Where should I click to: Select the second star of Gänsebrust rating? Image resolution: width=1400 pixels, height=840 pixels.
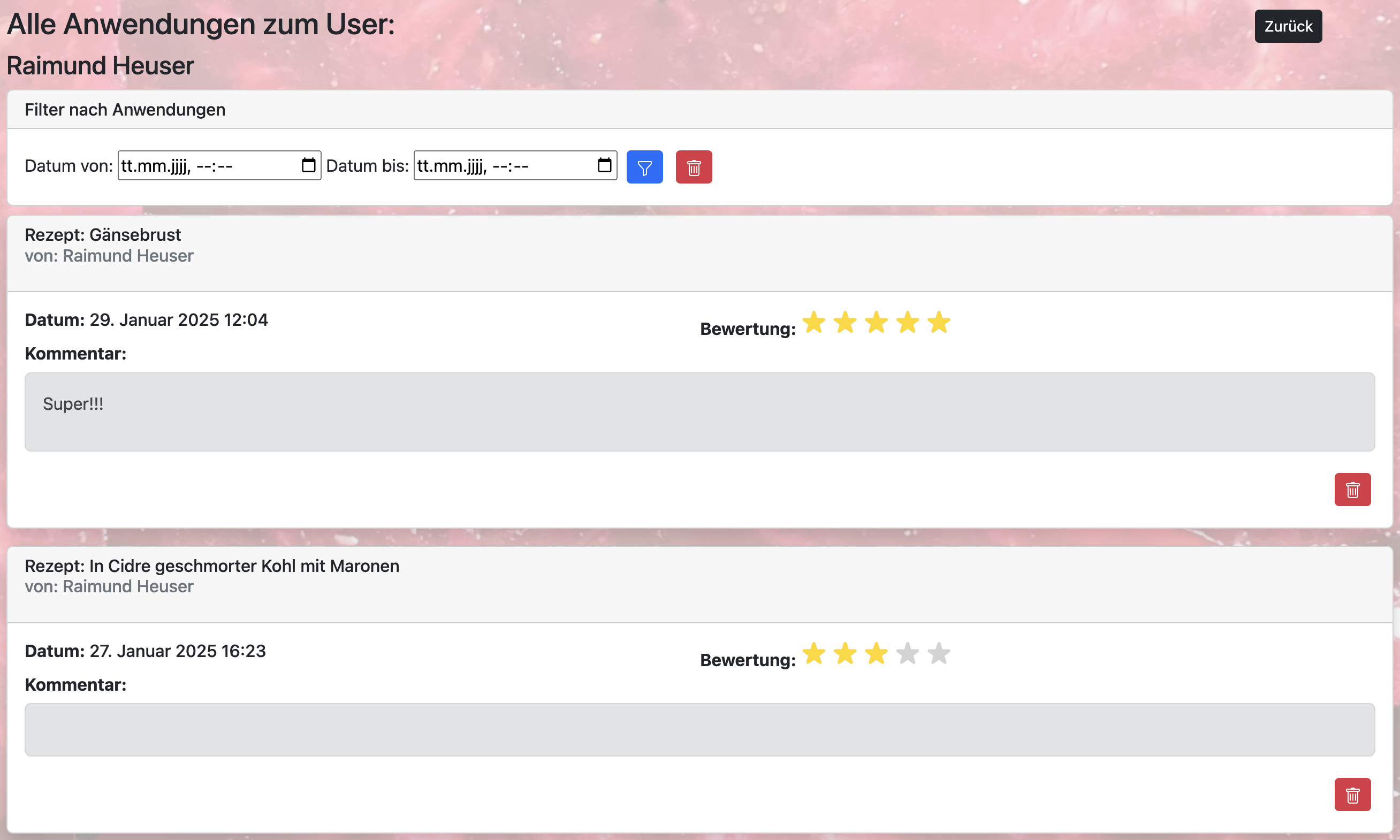coord(844,322)
